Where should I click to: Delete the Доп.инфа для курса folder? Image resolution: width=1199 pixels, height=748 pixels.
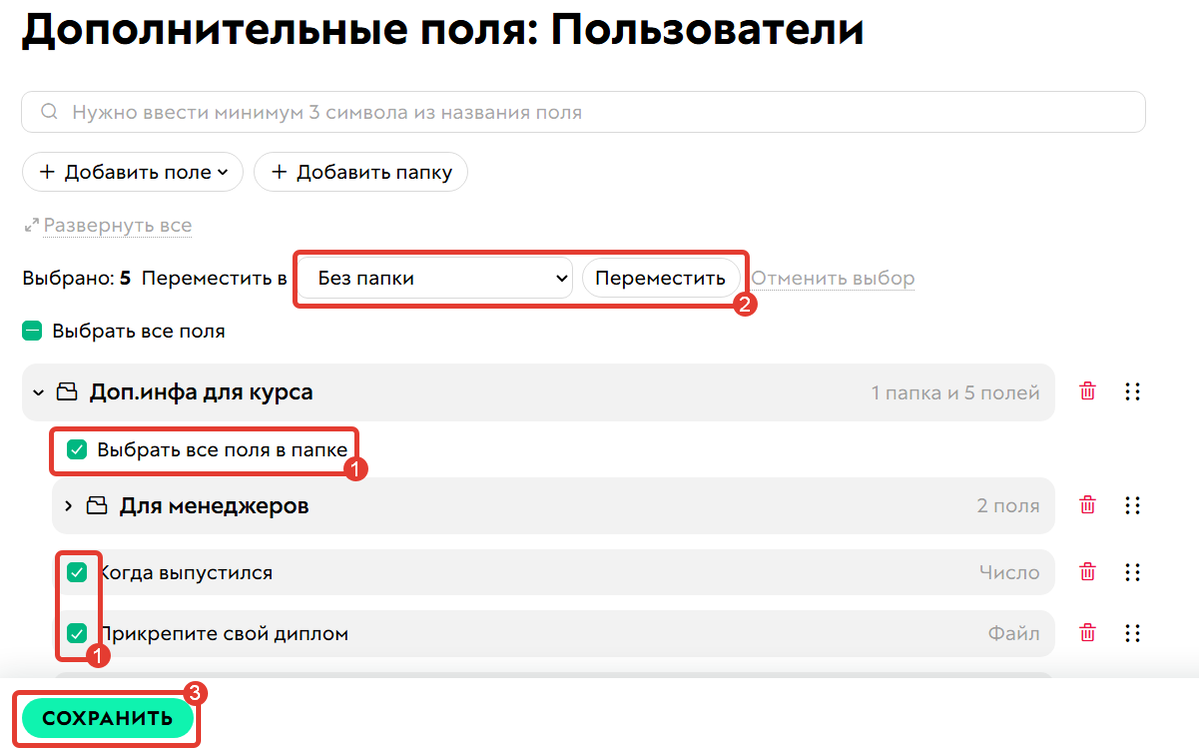pyautogui.click(x=1087, y=392)
